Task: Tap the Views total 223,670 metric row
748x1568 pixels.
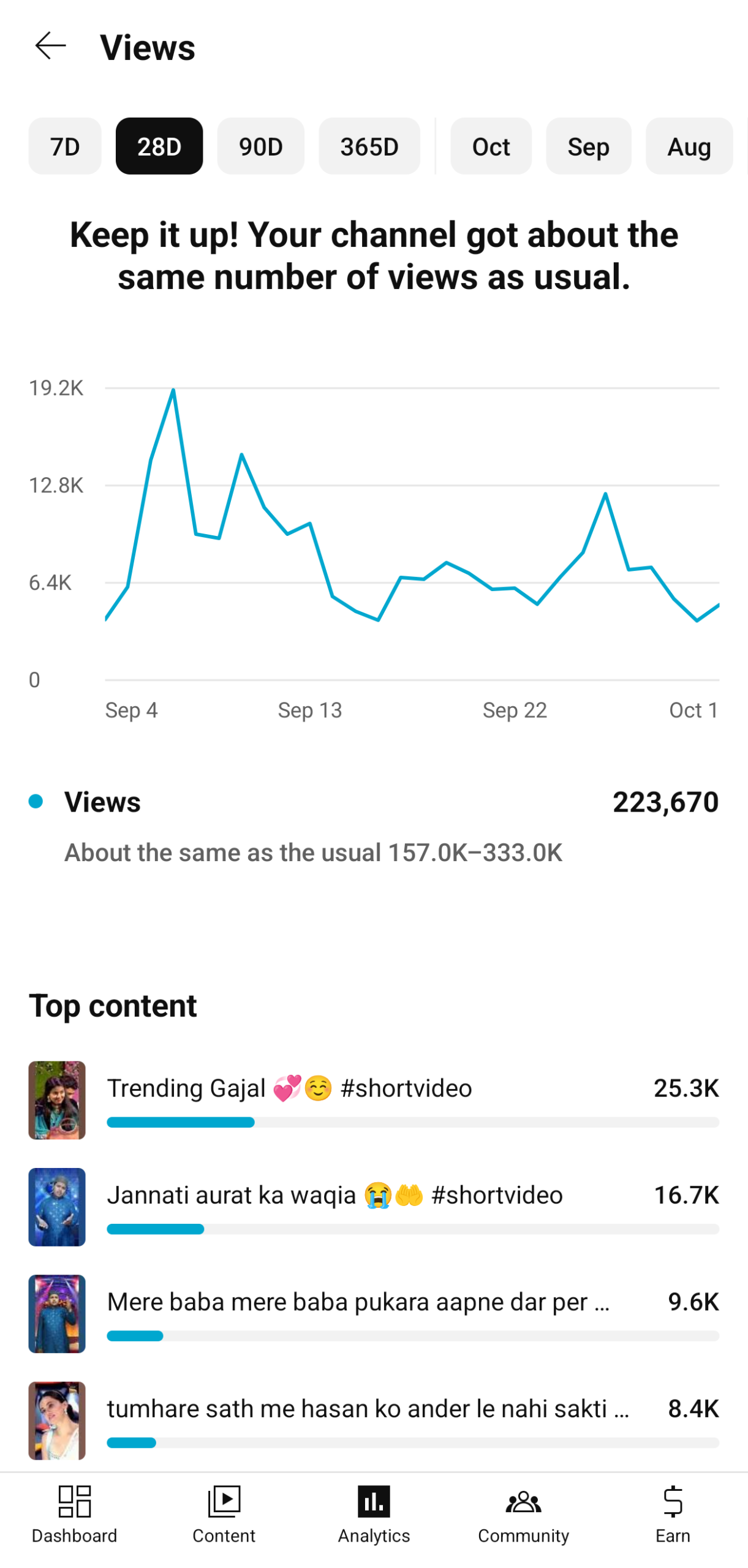Action: coord(374,802)
